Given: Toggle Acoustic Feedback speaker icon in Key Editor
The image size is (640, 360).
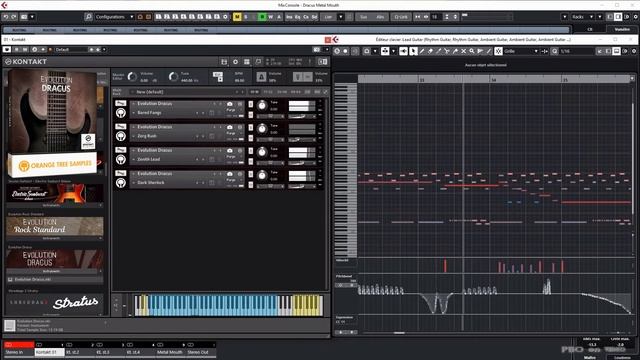Looking at the screenshot, I should click(x=404, y=51).
